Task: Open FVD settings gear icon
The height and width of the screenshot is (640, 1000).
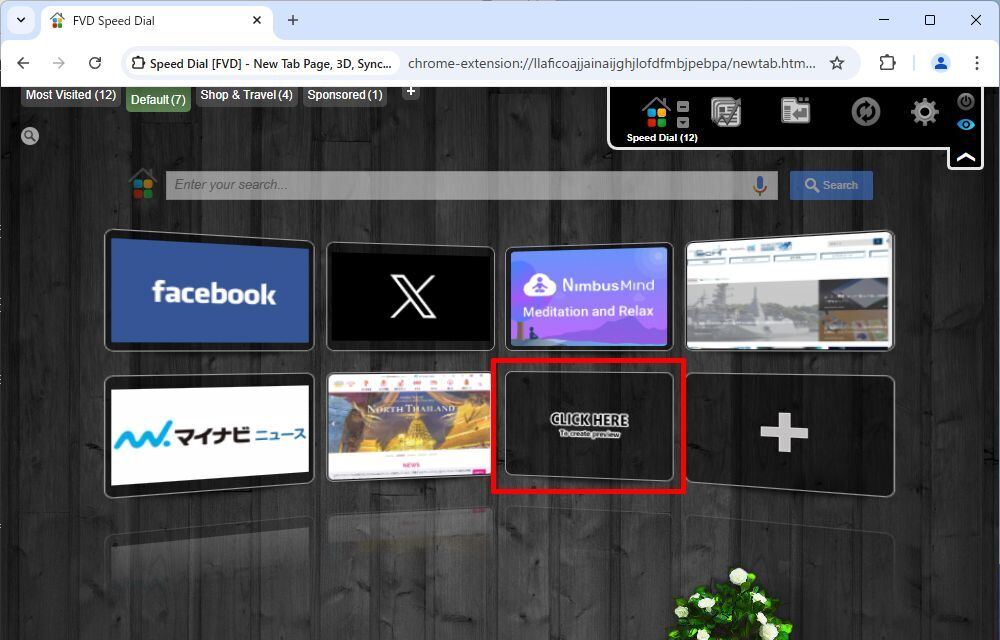Action: pyautogui.click(x=924, y=112)
